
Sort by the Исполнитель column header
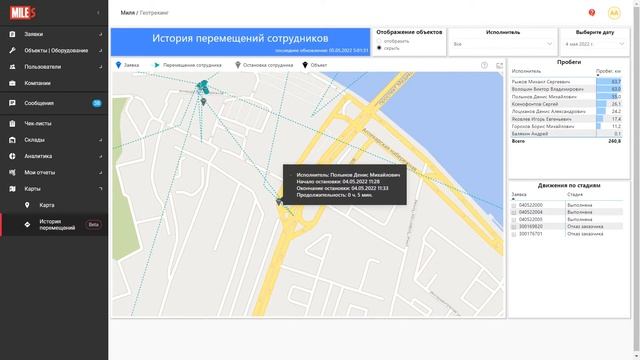tap(526, 71)
